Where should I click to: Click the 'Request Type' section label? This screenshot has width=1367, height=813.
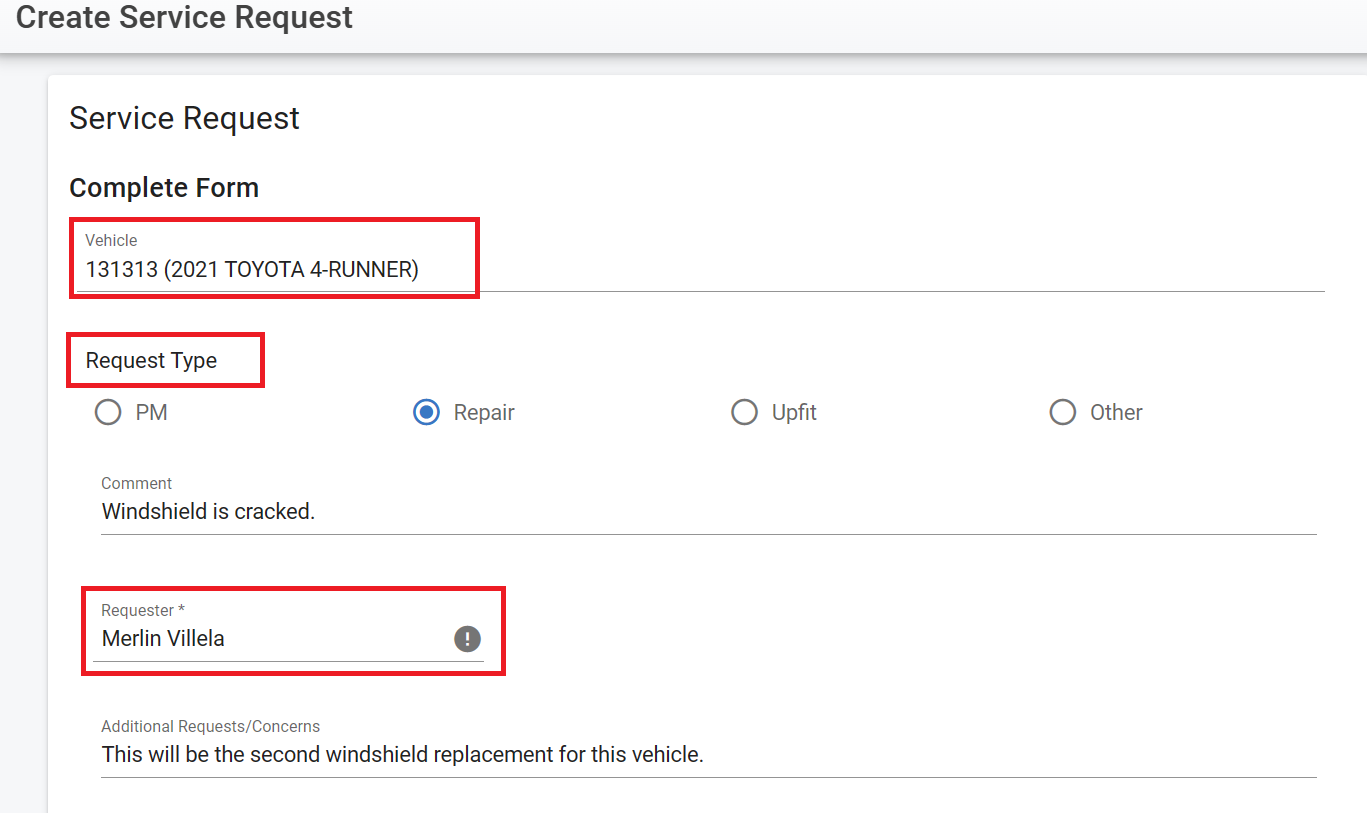(151, 360)
